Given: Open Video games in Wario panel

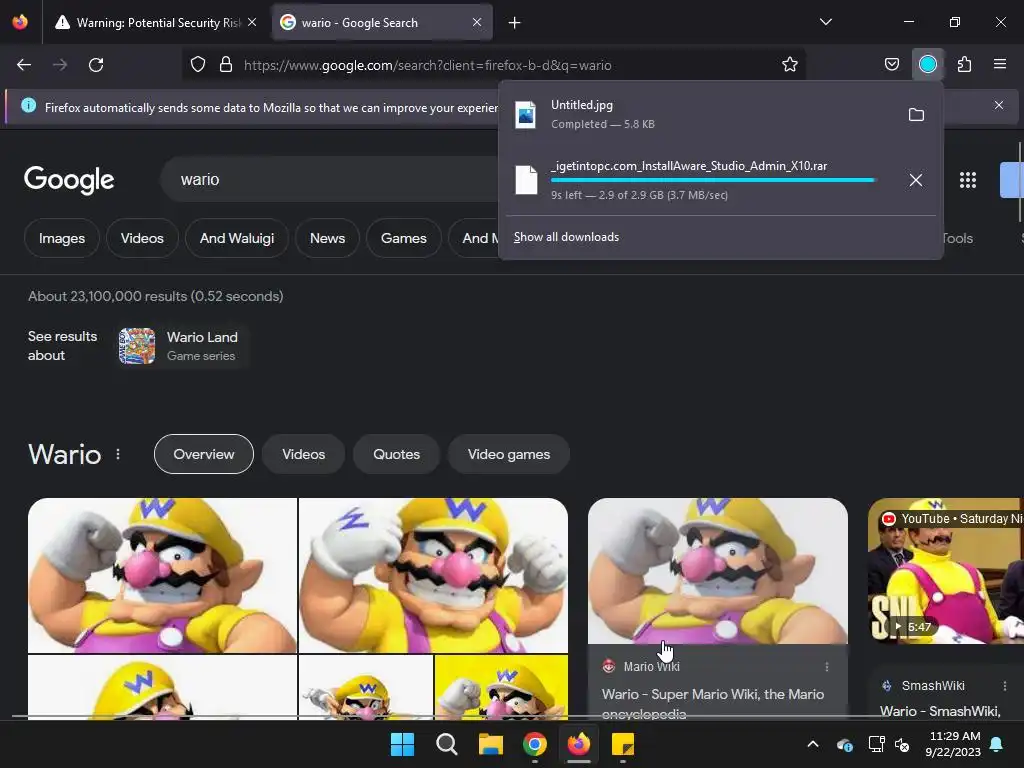Looking at the screenshot, I should (509, 454).
